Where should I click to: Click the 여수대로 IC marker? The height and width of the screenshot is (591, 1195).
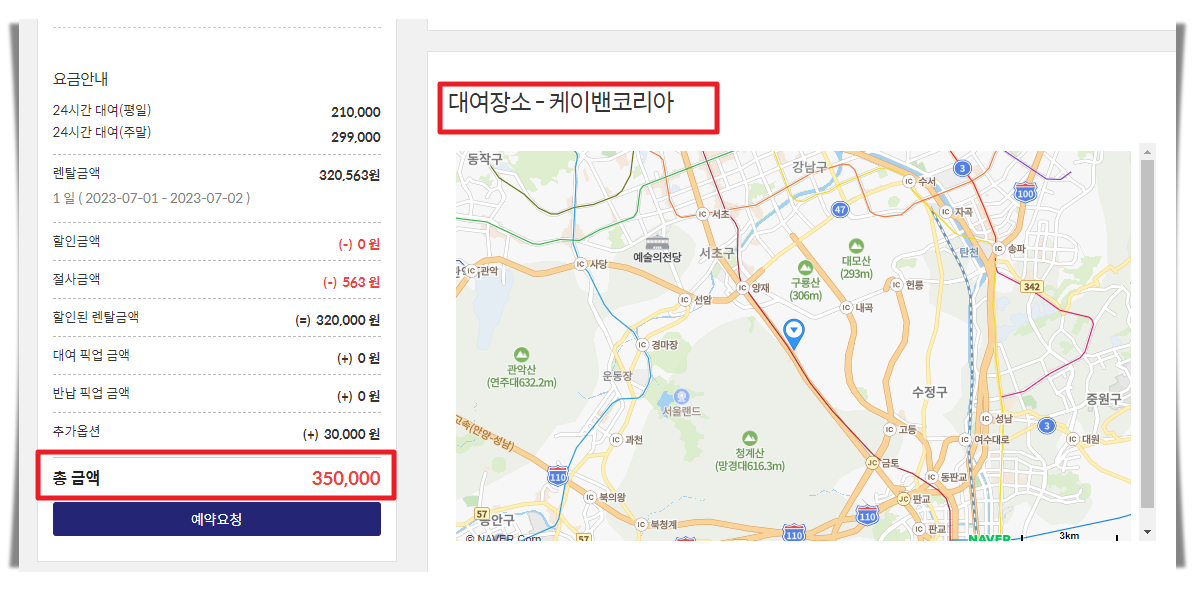pos(965,439)
